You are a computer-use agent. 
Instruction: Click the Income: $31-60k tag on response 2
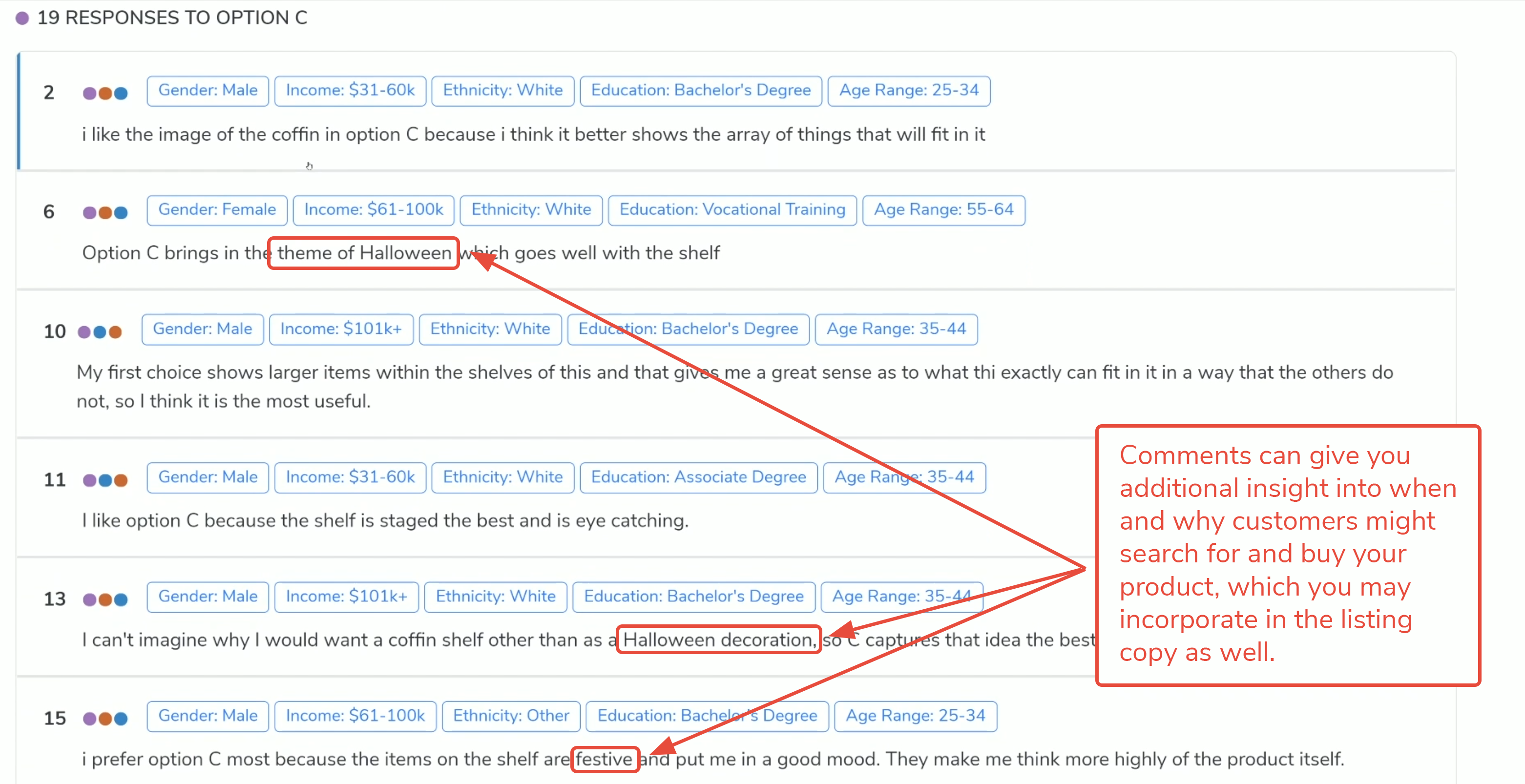pos(350,90)
